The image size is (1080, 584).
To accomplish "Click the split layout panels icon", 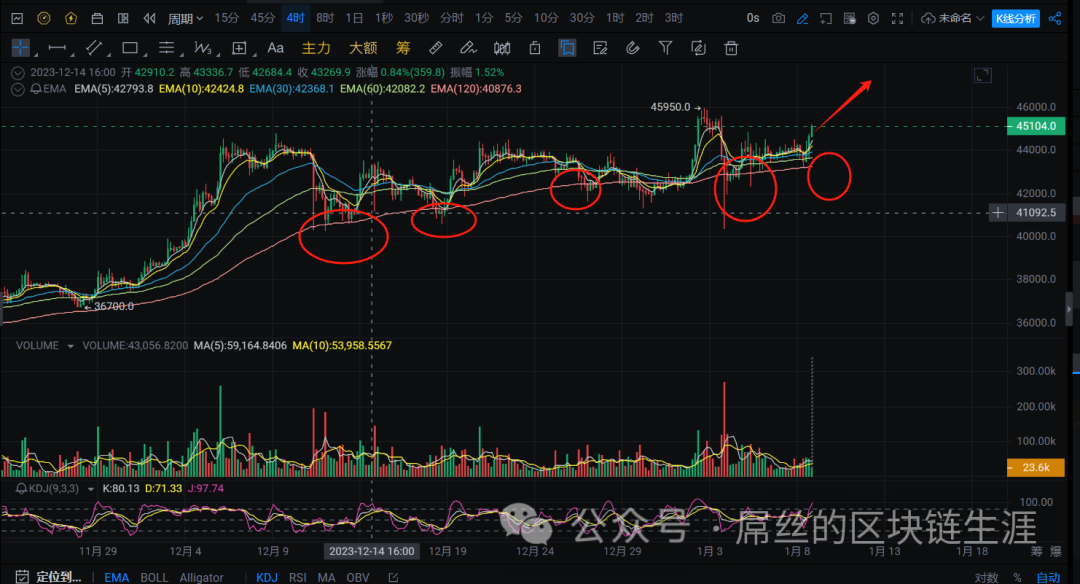I will 123,19.
